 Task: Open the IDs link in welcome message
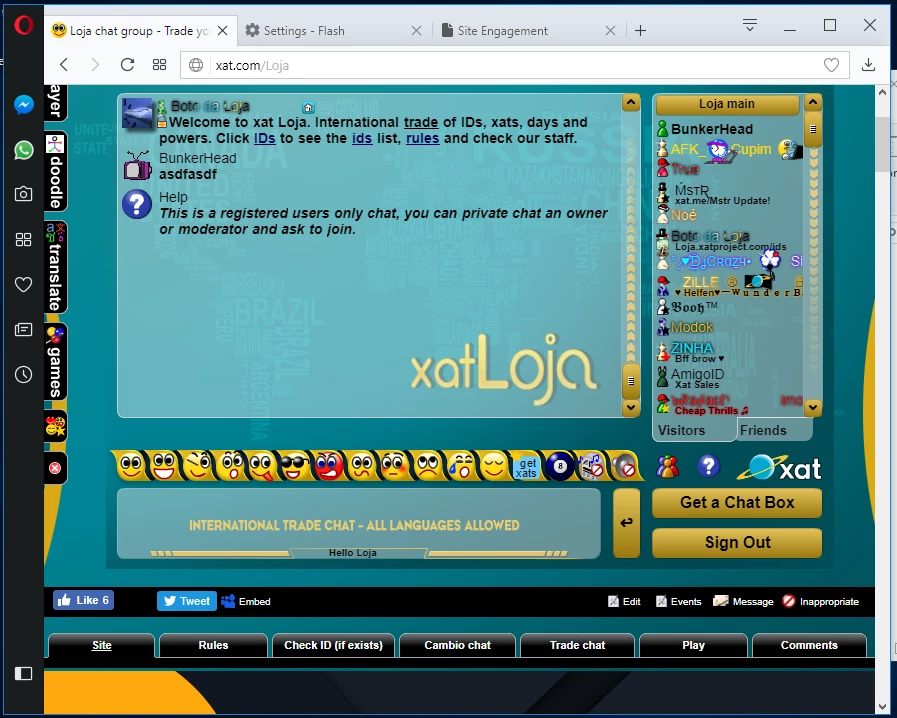point(264,138)
